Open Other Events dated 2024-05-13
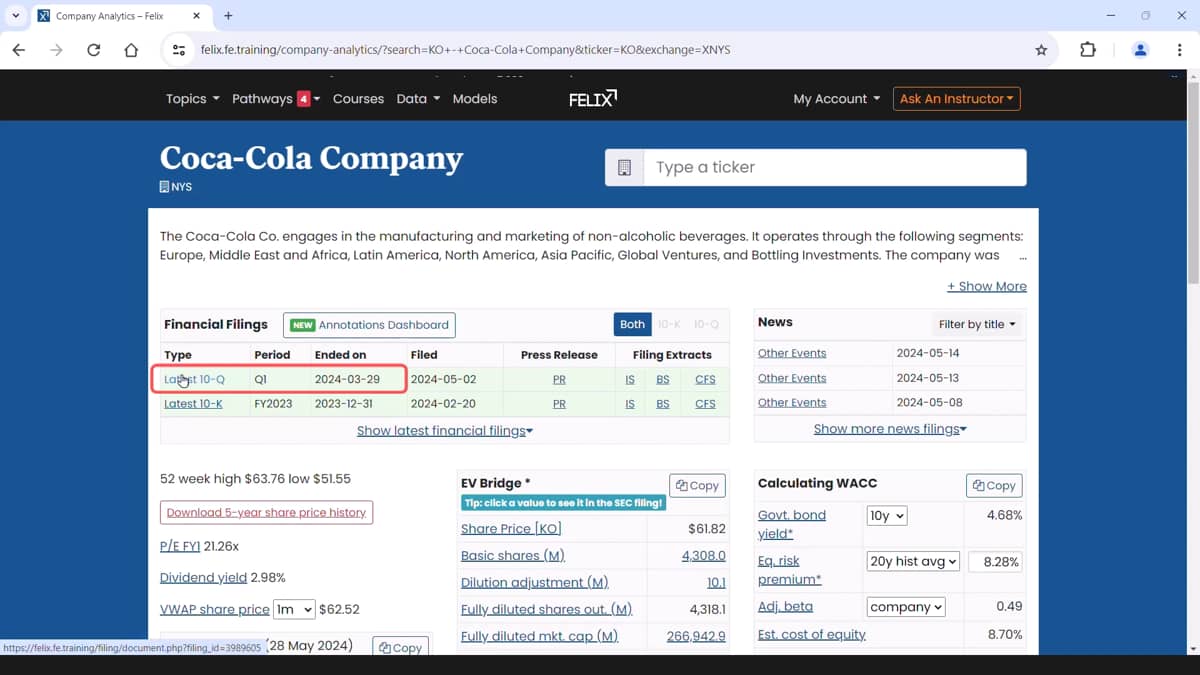Screen dimensions: 1200x675 (792, 378)
